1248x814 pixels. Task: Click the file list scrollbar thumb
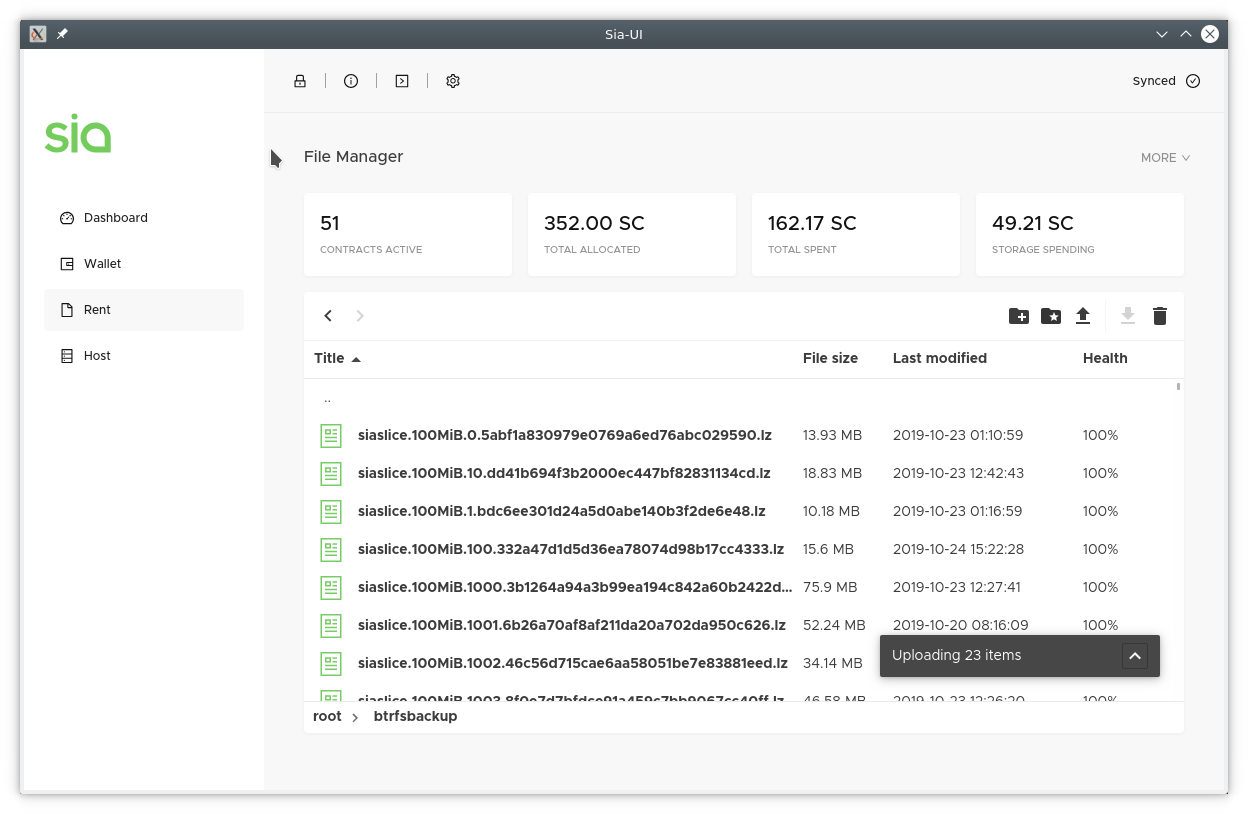1179,386
